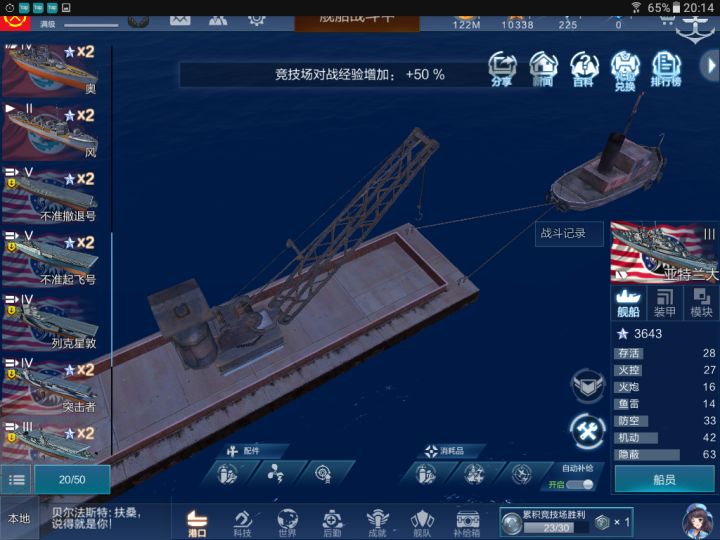The width and height of the screenshot is (720, 540).
Task: Tap the Wi-Fi status bar icon
Action: click(636, 7)
